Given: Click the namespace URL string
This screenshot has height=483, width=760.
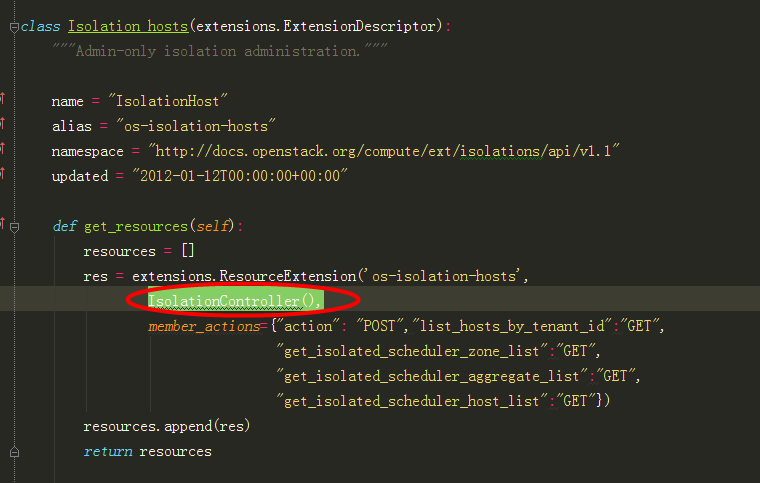Looking at the screenshot, I should pyautogui.click(x=384, y=151).
